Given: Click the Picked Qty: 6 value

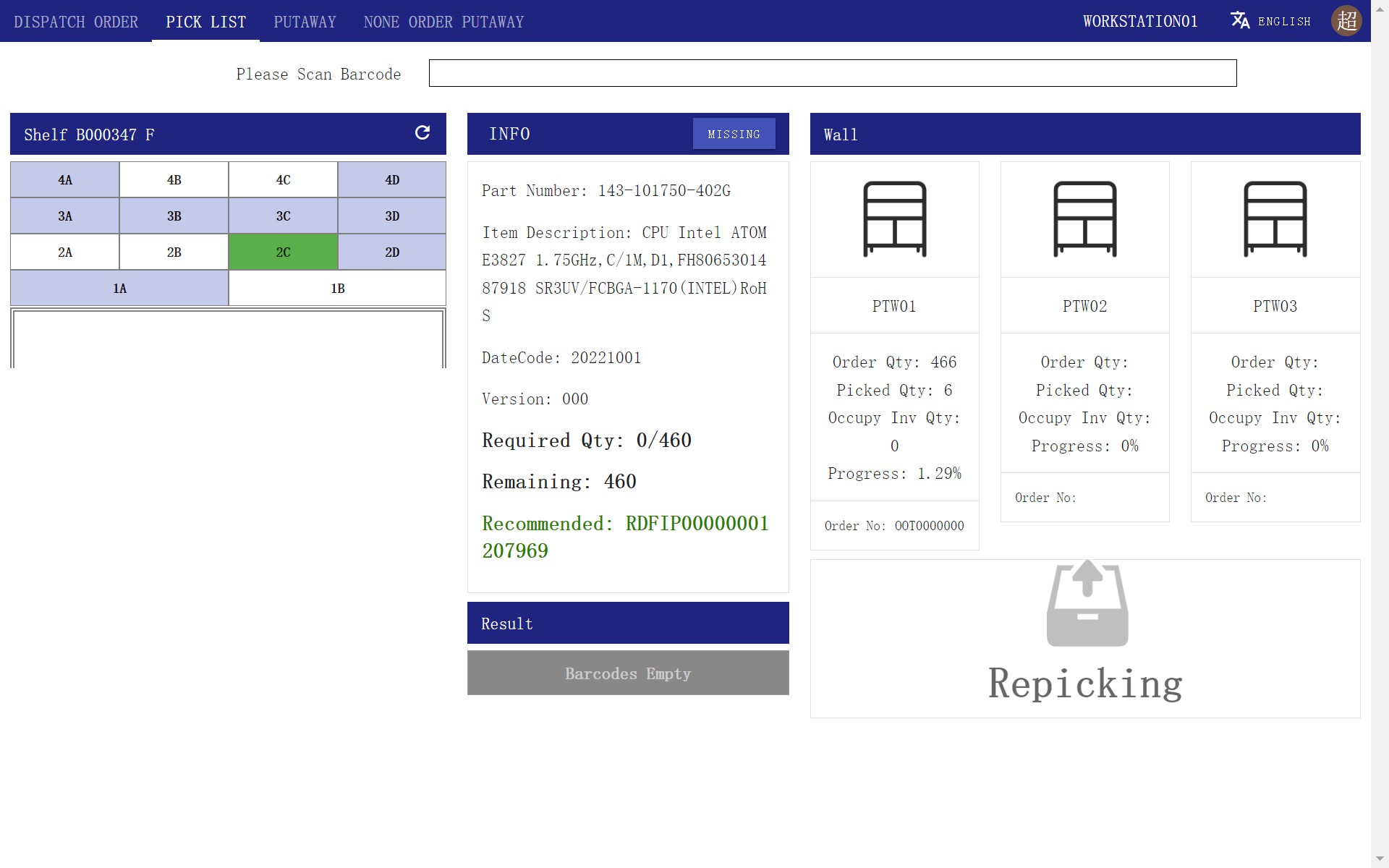Looking at the screenshot, I should (x=894, y=390).
